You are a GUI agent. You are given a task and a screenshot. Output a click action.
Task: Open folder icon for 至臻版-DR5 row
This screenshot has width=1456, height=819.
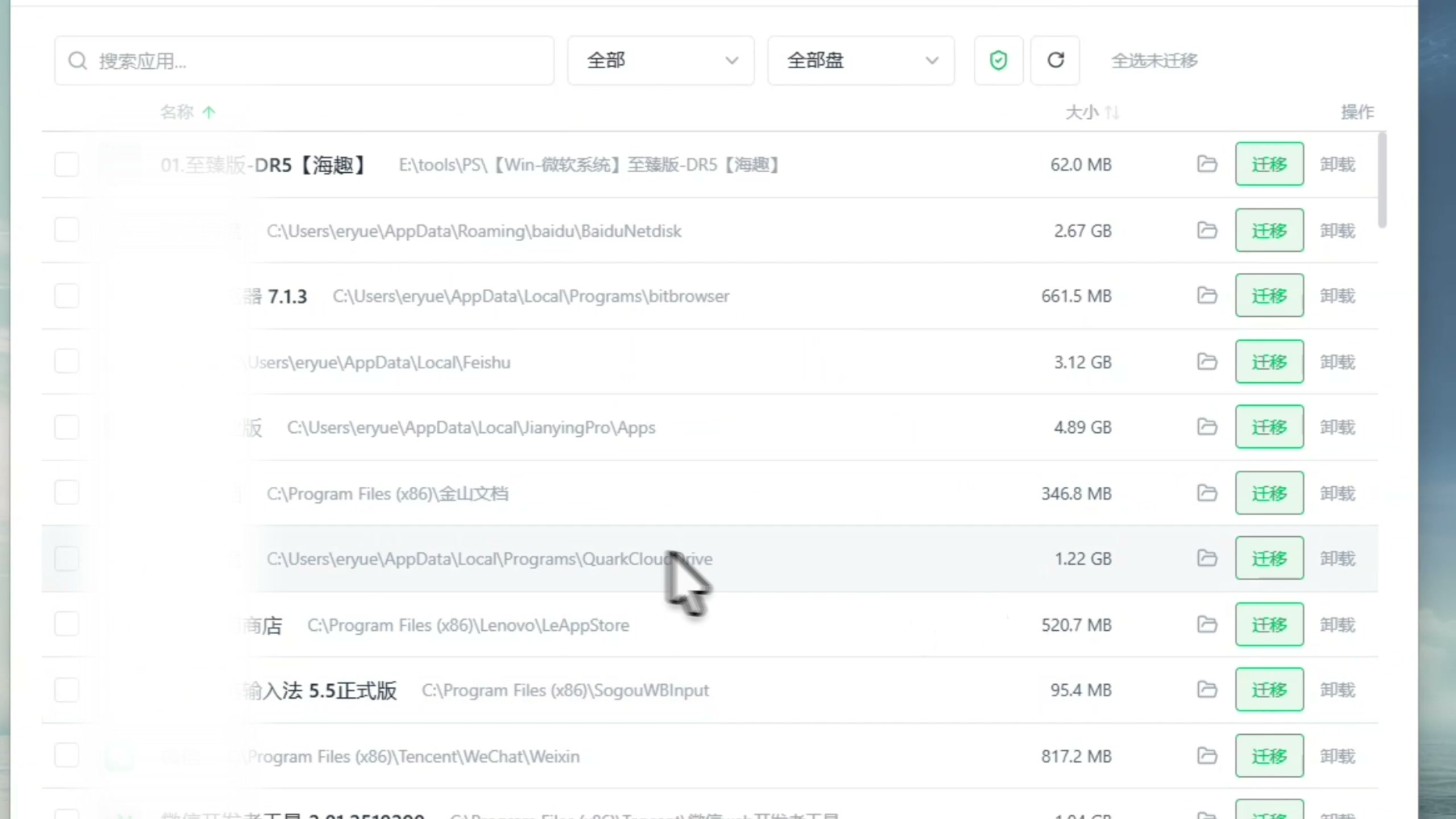(x=1207, y=164)
